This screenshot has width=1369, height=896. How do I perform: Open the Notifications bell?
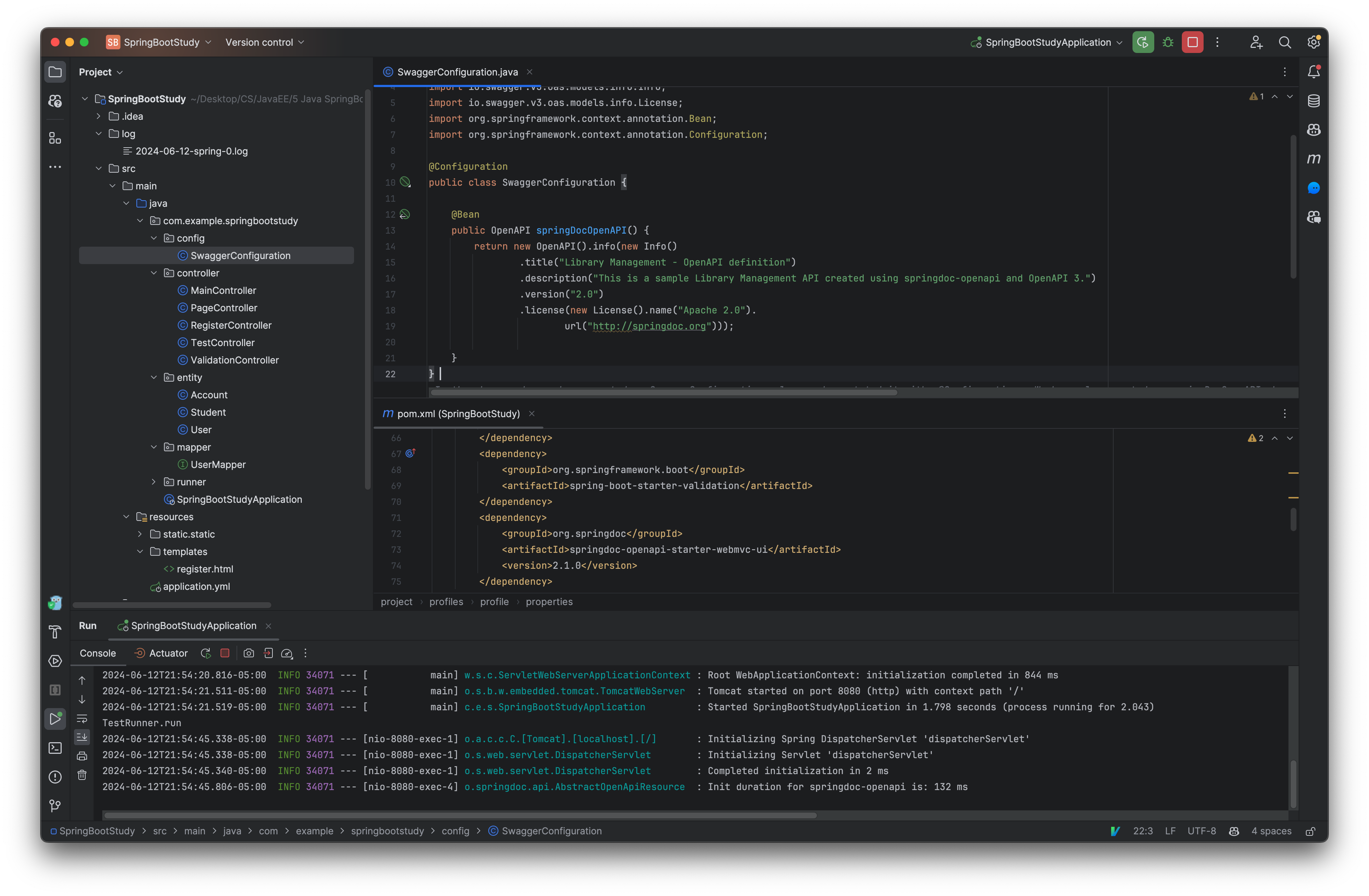[1314, 71]
